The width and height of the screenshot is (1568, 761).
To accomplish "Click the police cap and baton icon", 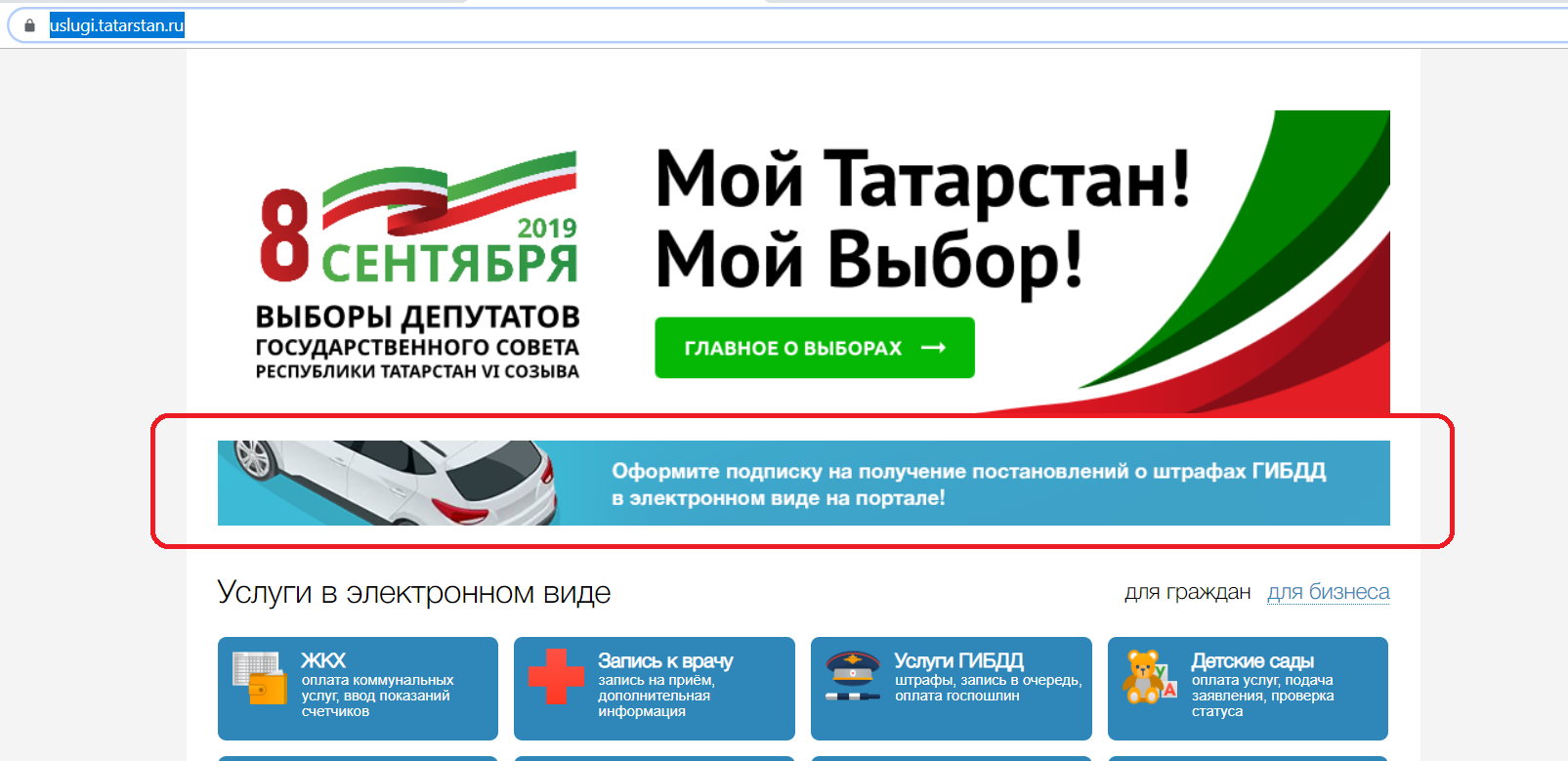I will [853, 676].
